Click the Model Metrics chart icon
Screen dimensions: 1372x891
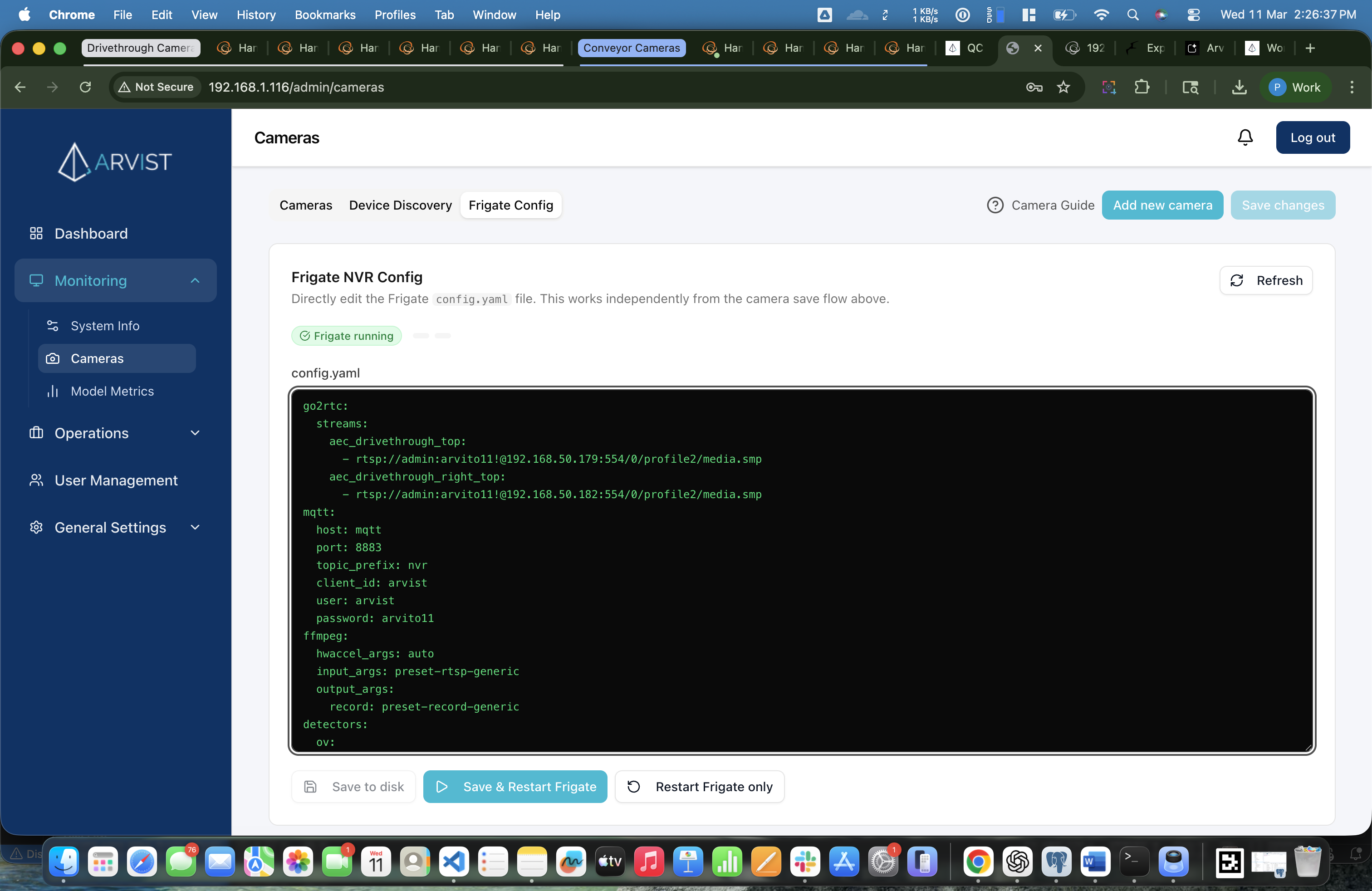coord(53,391)
